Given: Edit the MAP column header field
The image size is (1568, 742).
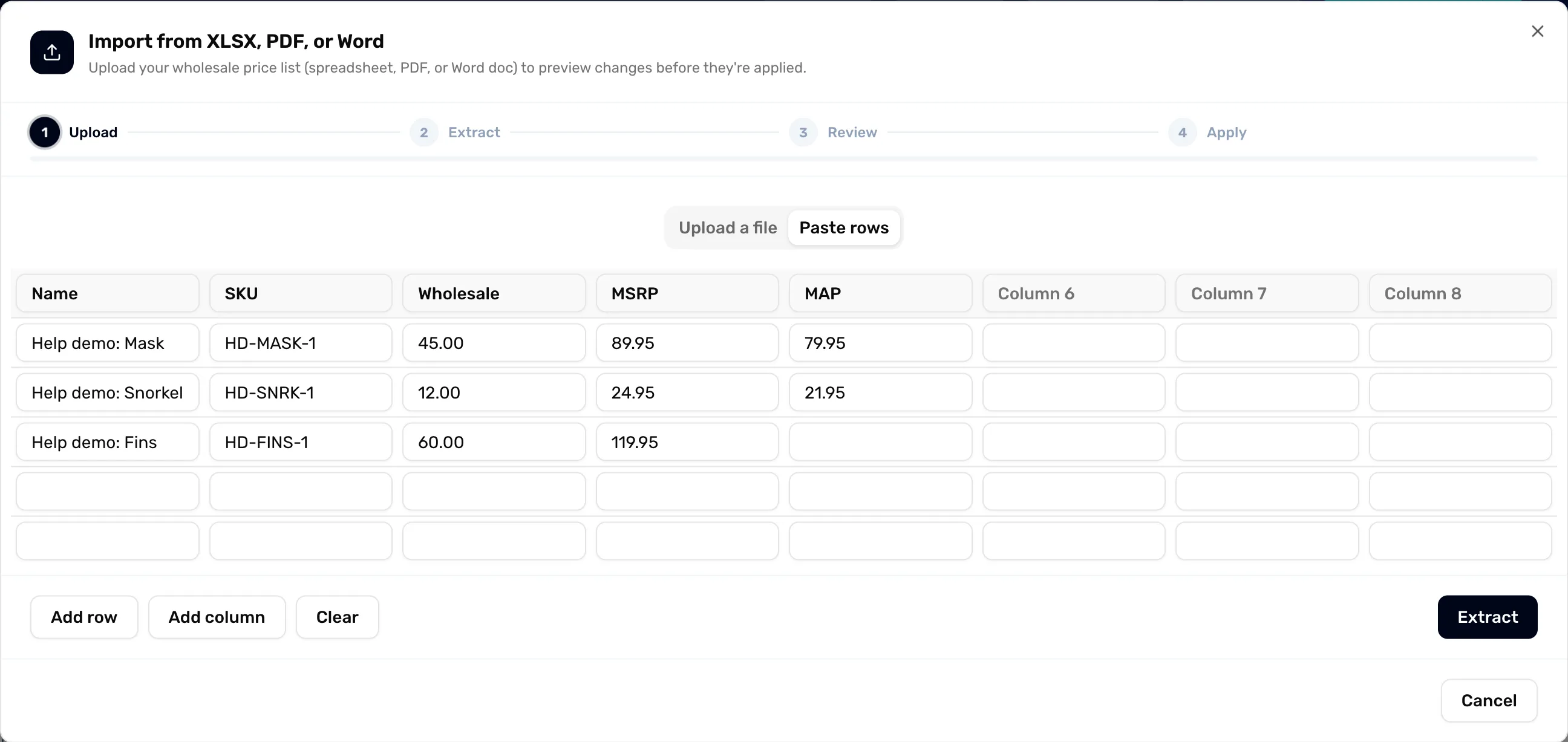Looking at the screenshot, I should (x=880, y=293).
